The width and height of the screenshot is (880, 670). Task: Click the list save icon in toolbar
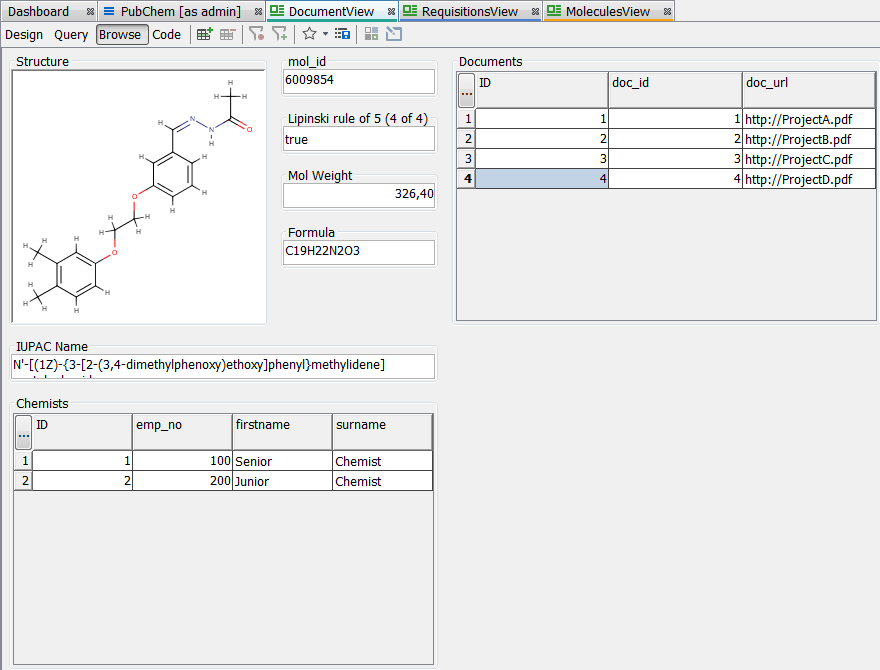point(342,34)
